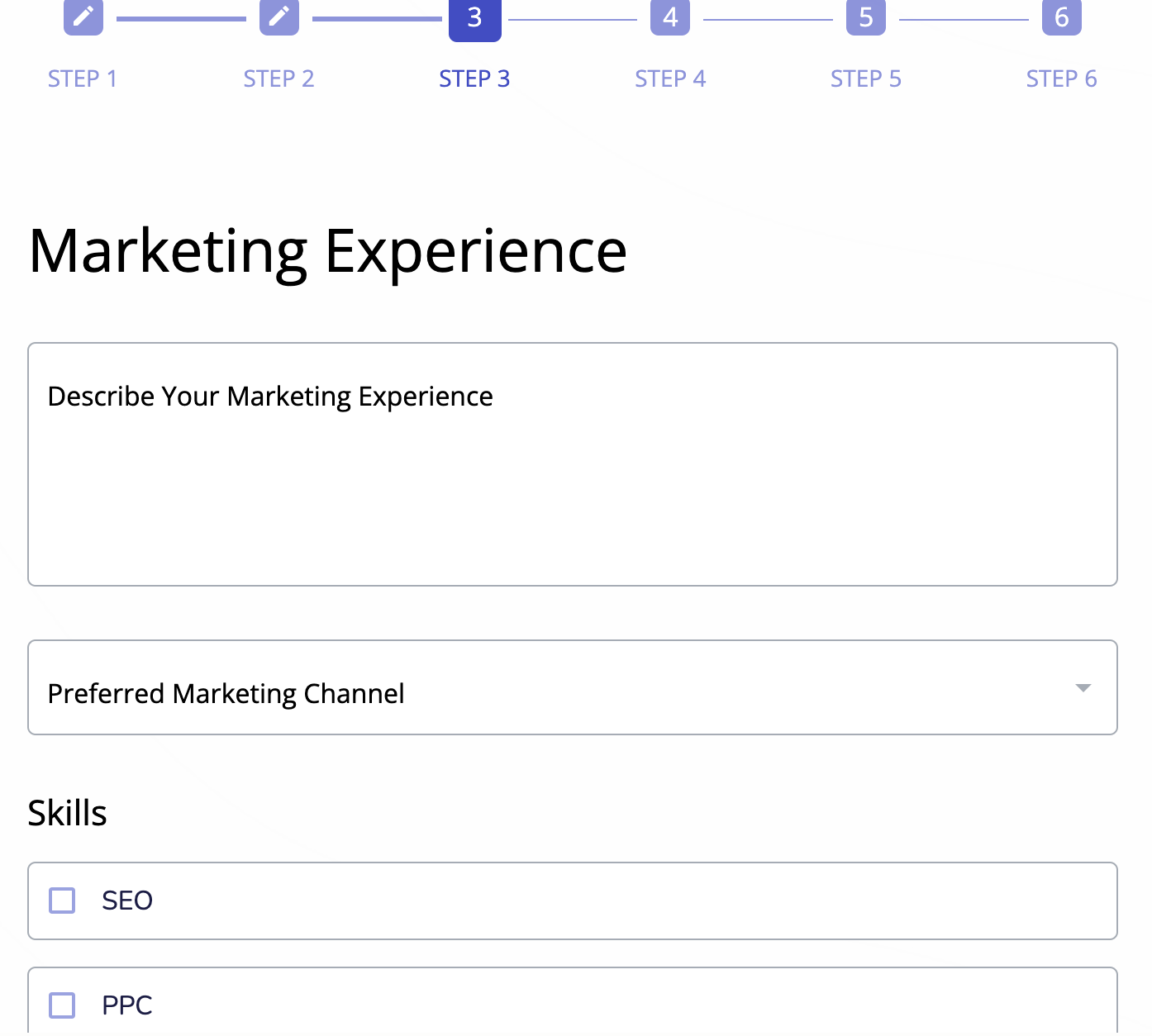1152x1036 pixels.
Task: Select the STEP 3 label
Action: click(474, 79)
